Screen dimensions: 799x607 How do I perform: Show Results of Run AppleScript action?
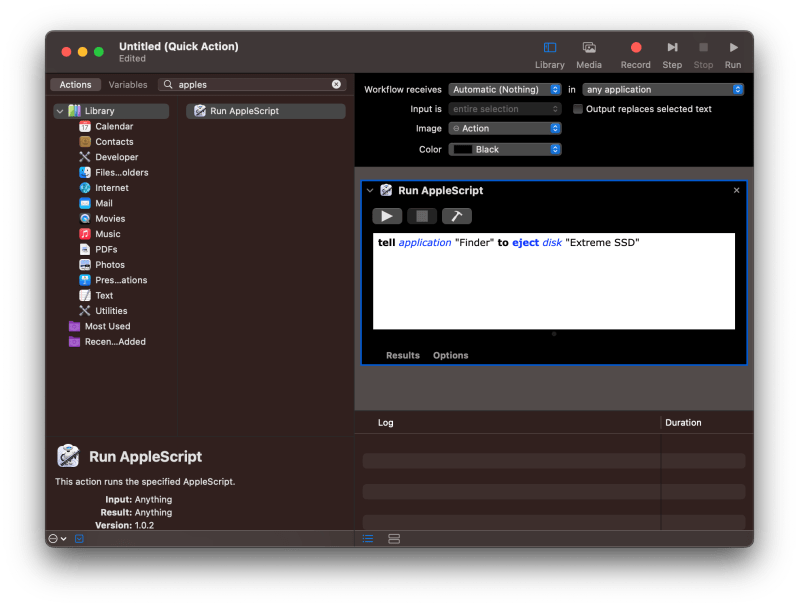click(x=403, y=355)
